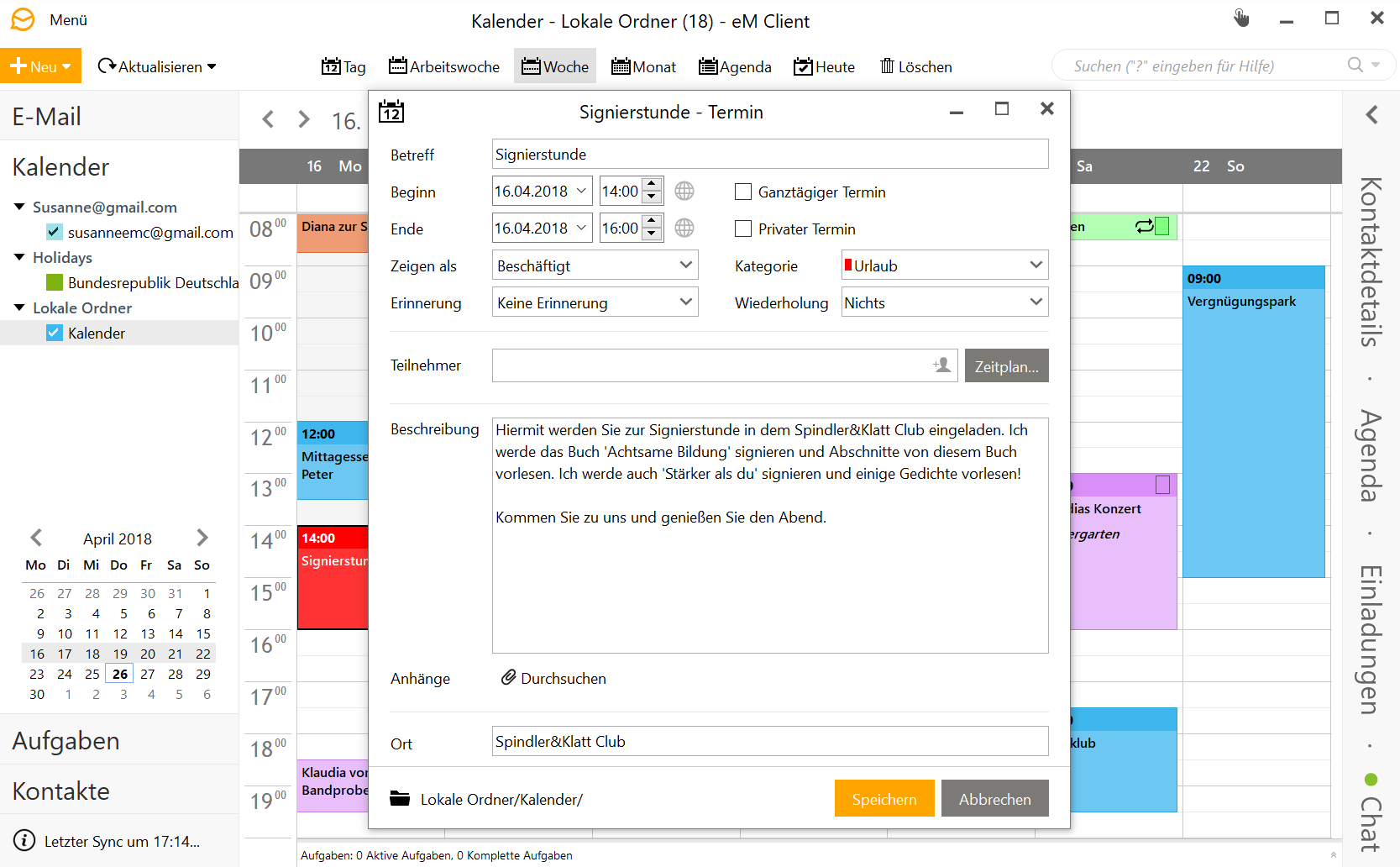Open the Kategorie dropdown
Image resolution: width=1400 pixels, height=867 pixels.
tap(1036, 265)
